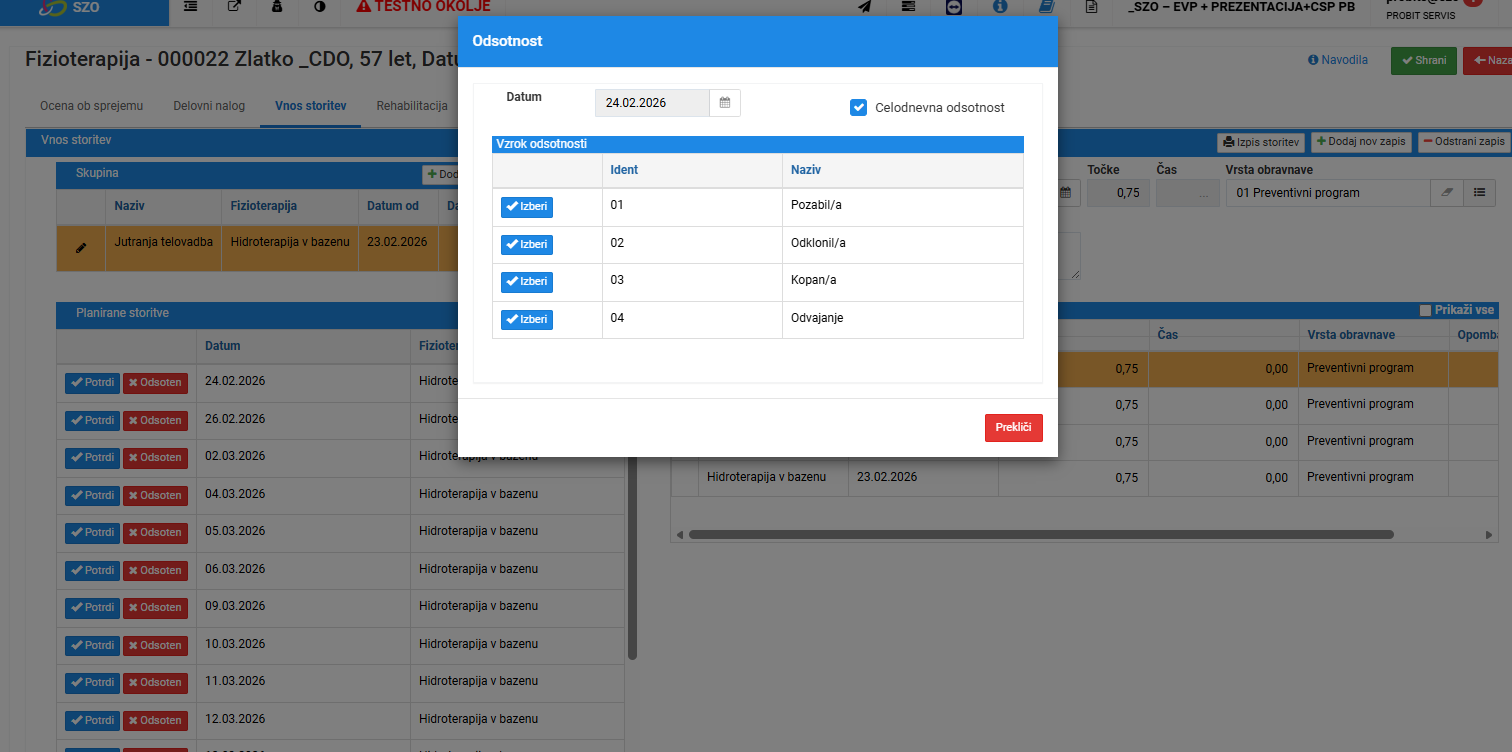Click the paper plane send icon
The height and width of the screenshot is (752, 1512).
pyautogui.click(x=864, y=7)
